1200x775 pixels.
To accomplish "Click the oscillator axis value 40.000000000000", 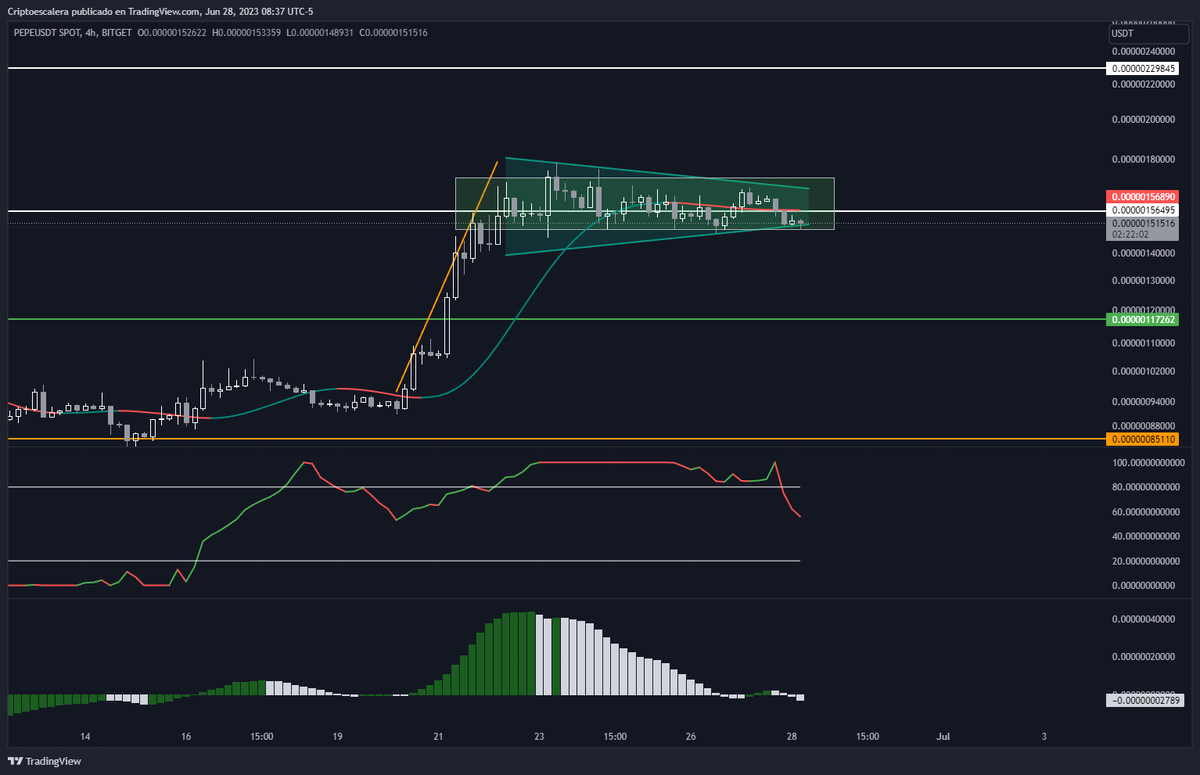I will click(1146, 537).
